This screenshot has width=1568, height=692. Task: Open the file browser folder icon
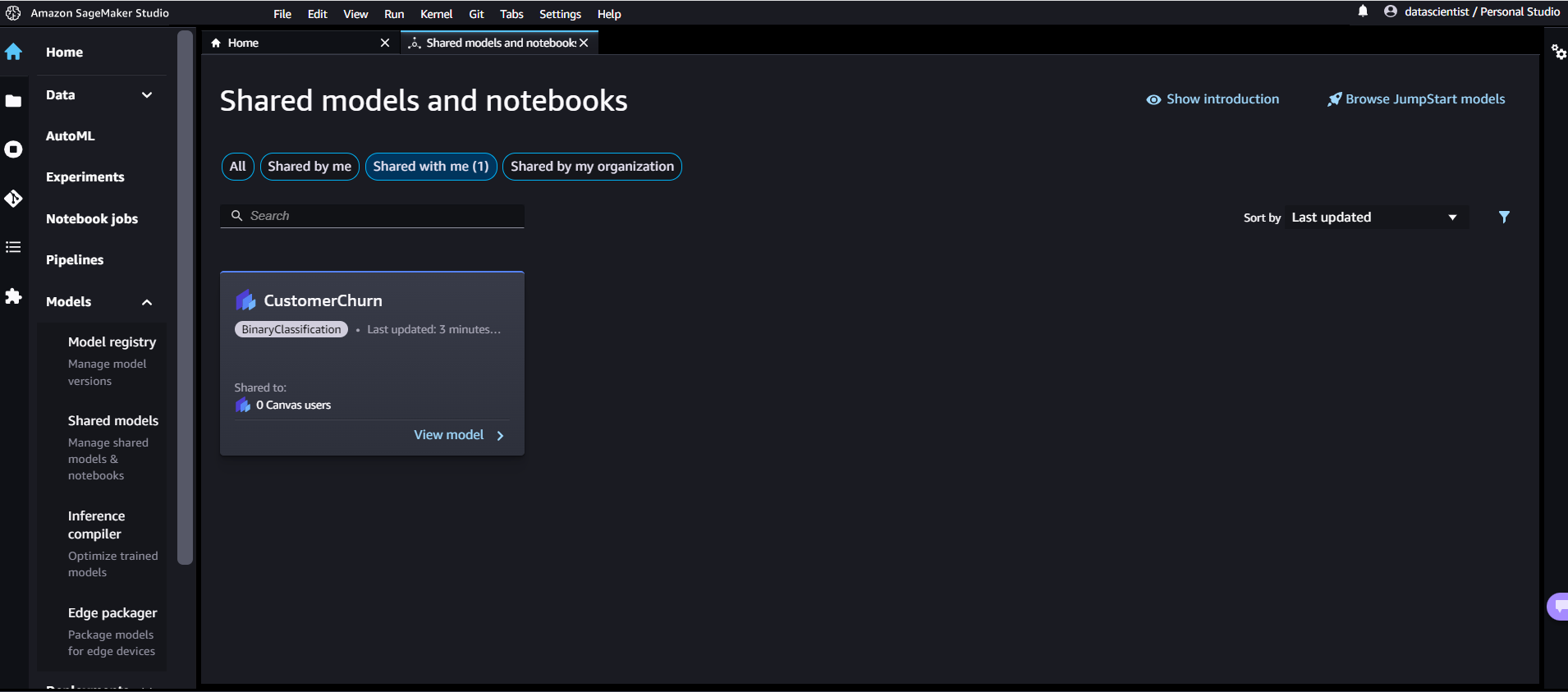[13, 101]
